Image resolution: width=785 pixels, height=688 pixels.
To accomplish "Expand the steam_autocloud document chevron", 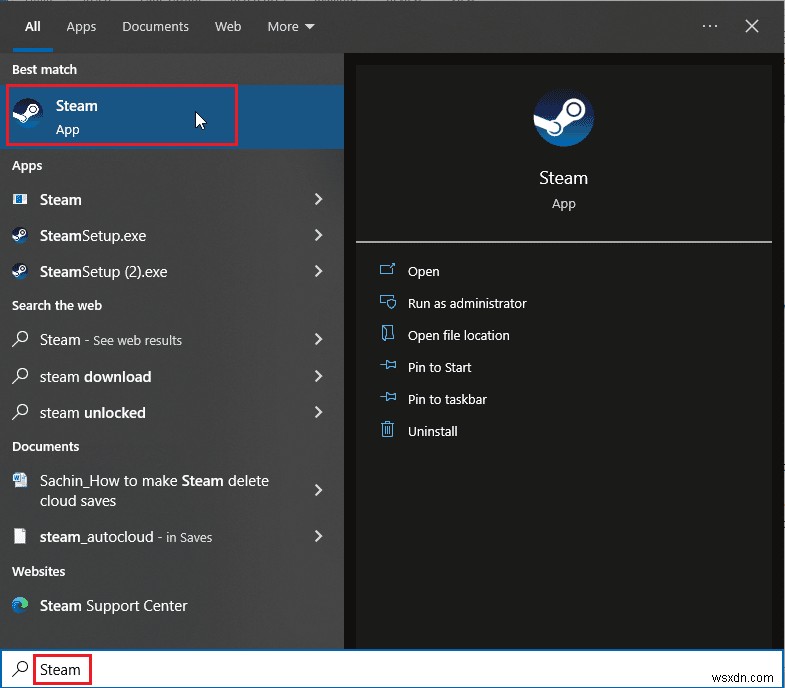I will (x=318, y=537).
